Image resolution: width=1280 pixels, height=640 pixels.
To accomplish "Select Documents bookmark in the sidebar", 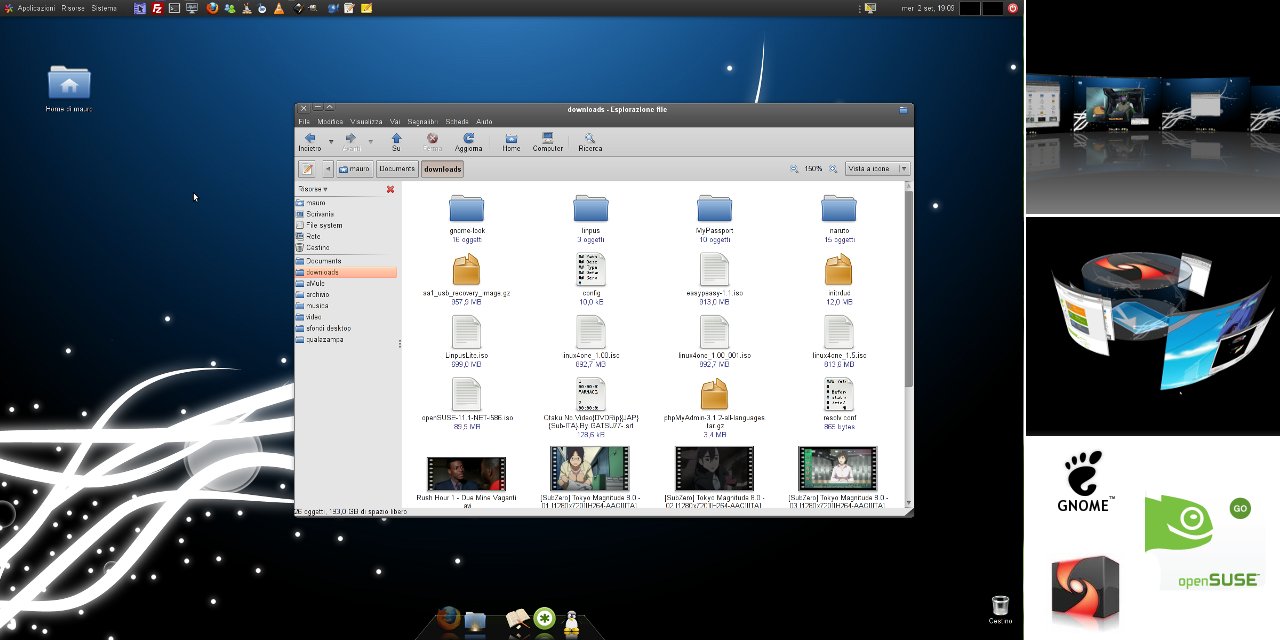I will tap(346, 261).
